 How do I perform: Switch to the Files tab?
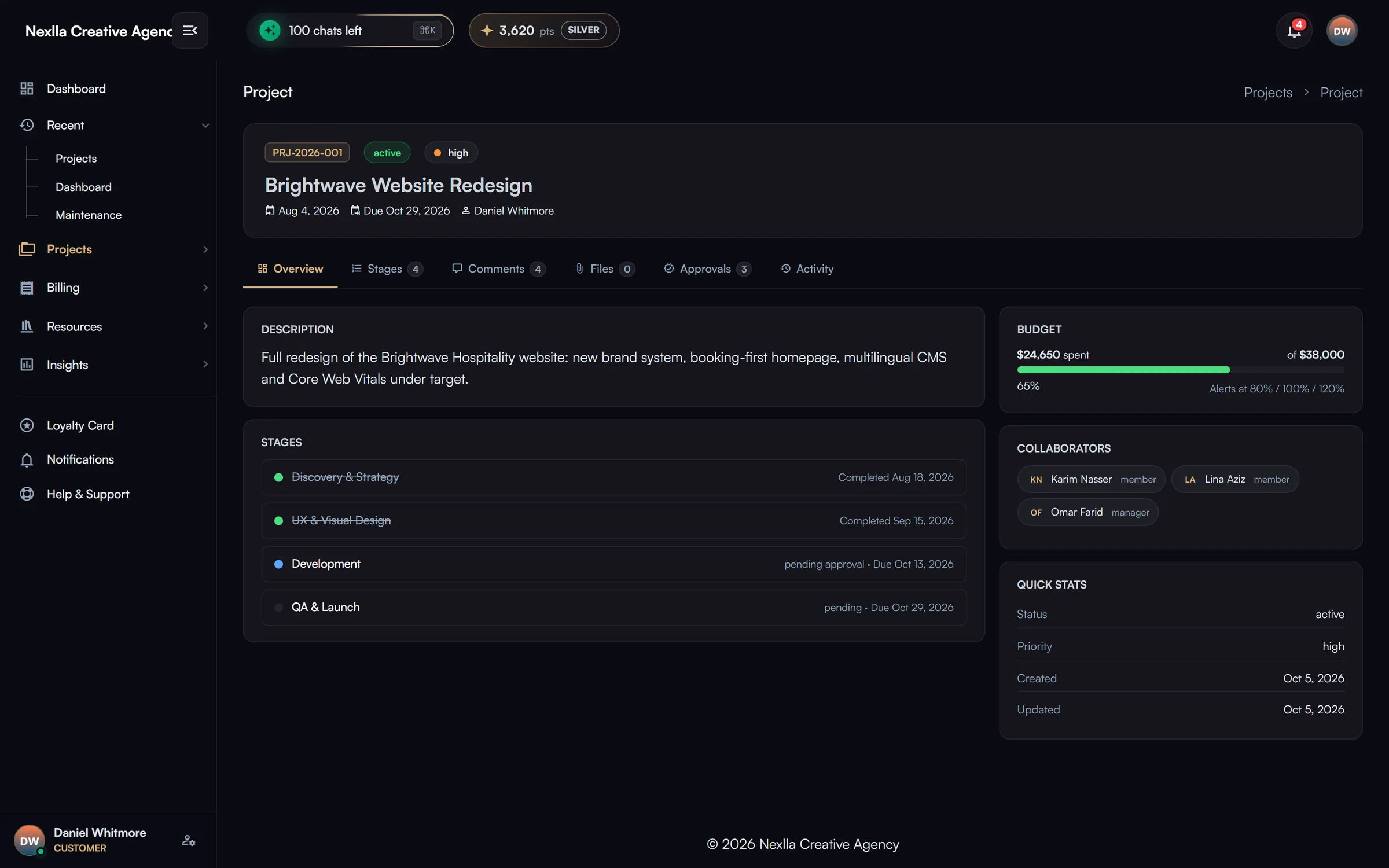point(605,269)
